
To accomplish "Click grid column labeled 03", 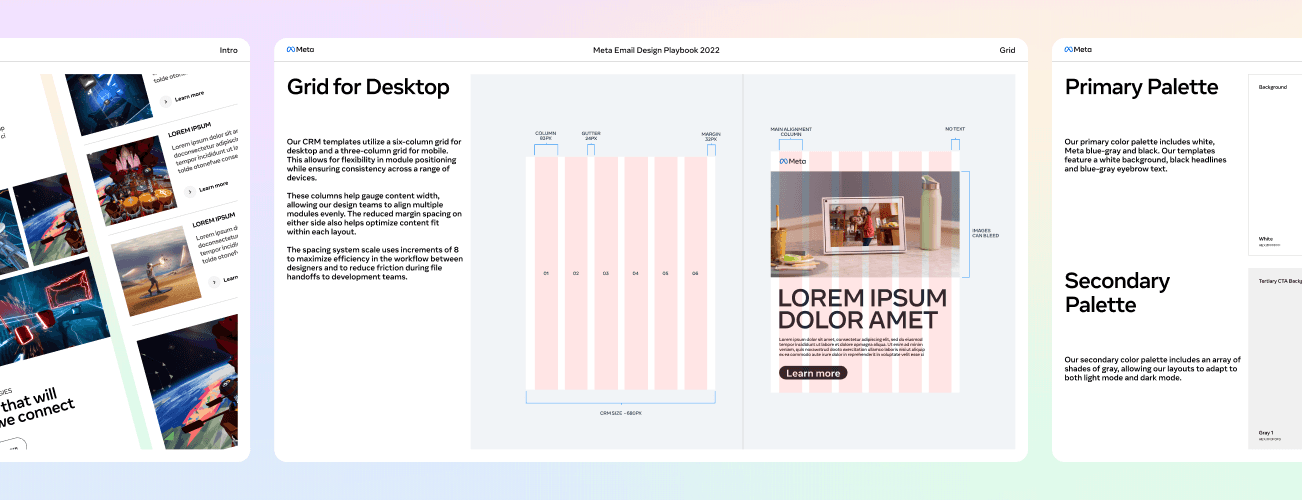I will [606, 272].
